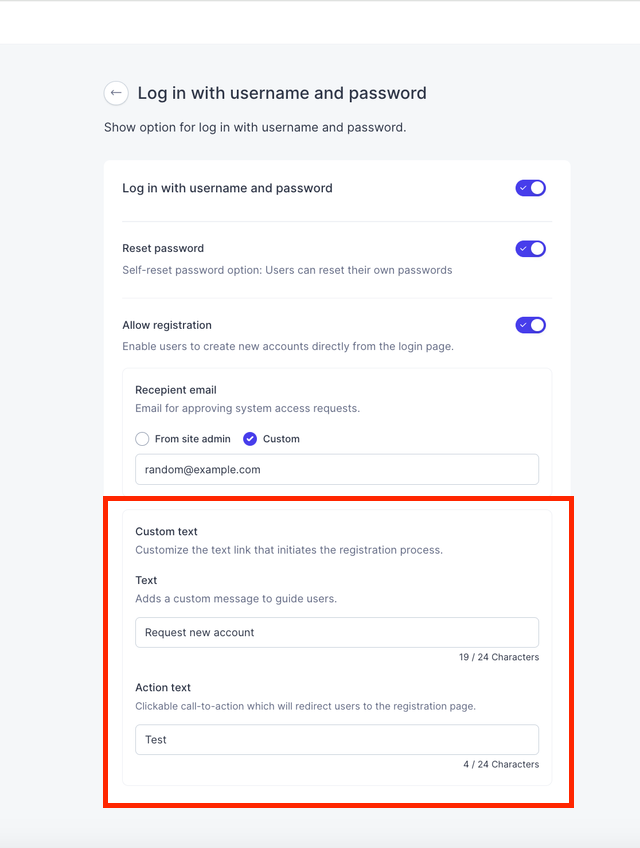
Task: Click the Custom text section heading
Action: click(x=166, y=532)
